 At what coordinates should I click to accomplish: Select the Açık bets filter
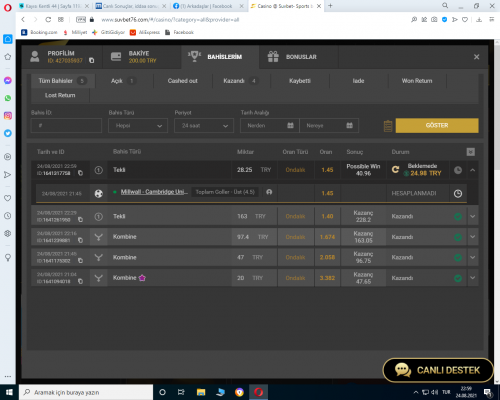(124, 81)
